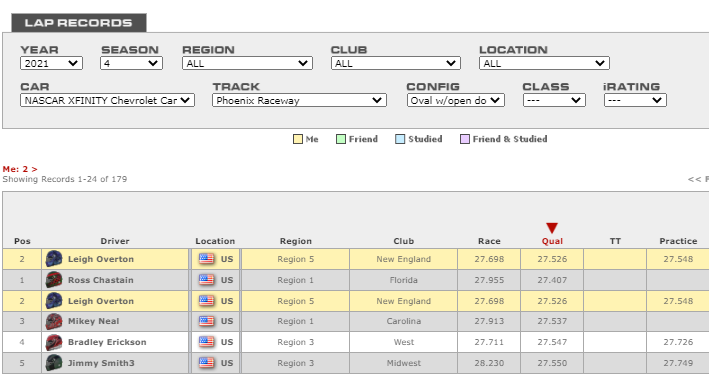
Task: Open driver Jimmy Smith3's name link
Action: [x=101, y=363]
